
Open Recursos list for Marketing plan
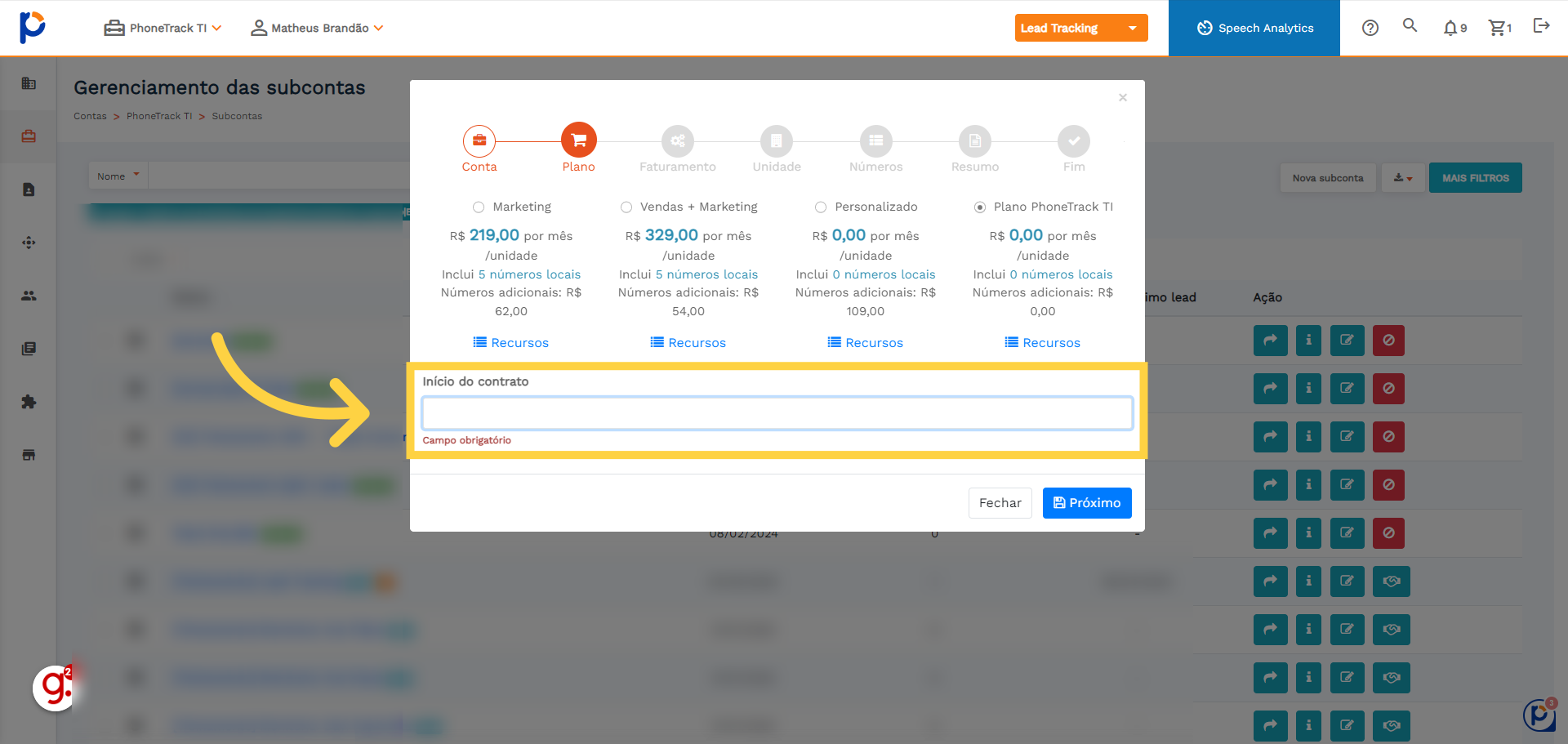pyautogui.click(x=511, y=343)
